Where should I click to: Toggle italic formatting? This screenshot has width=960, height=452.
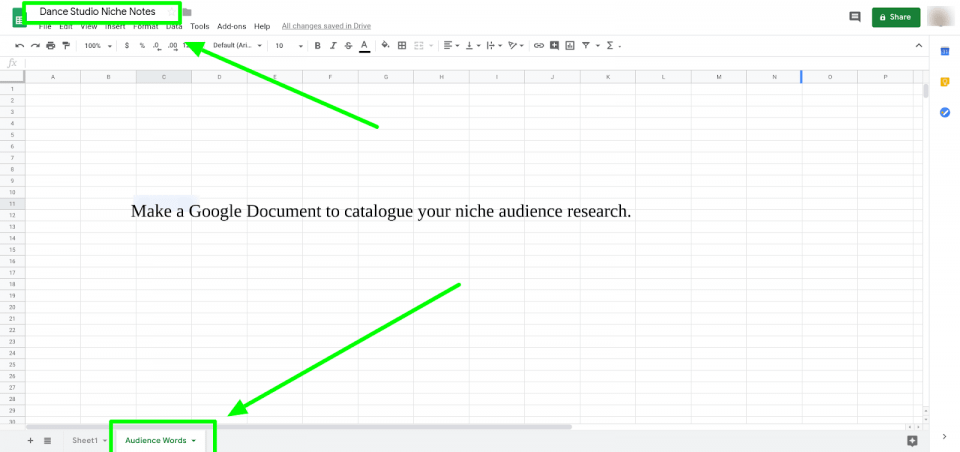(333, 46)
